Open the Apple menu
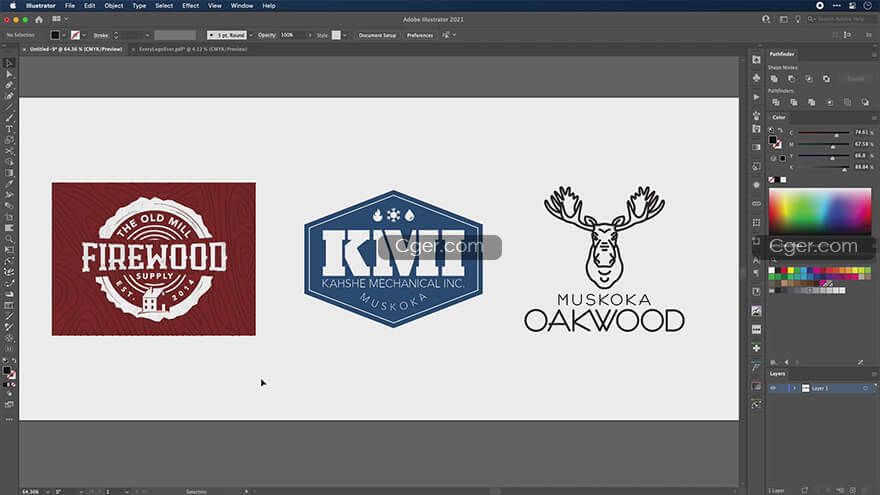Screen dimensions: 880x495 pos(12,6)
